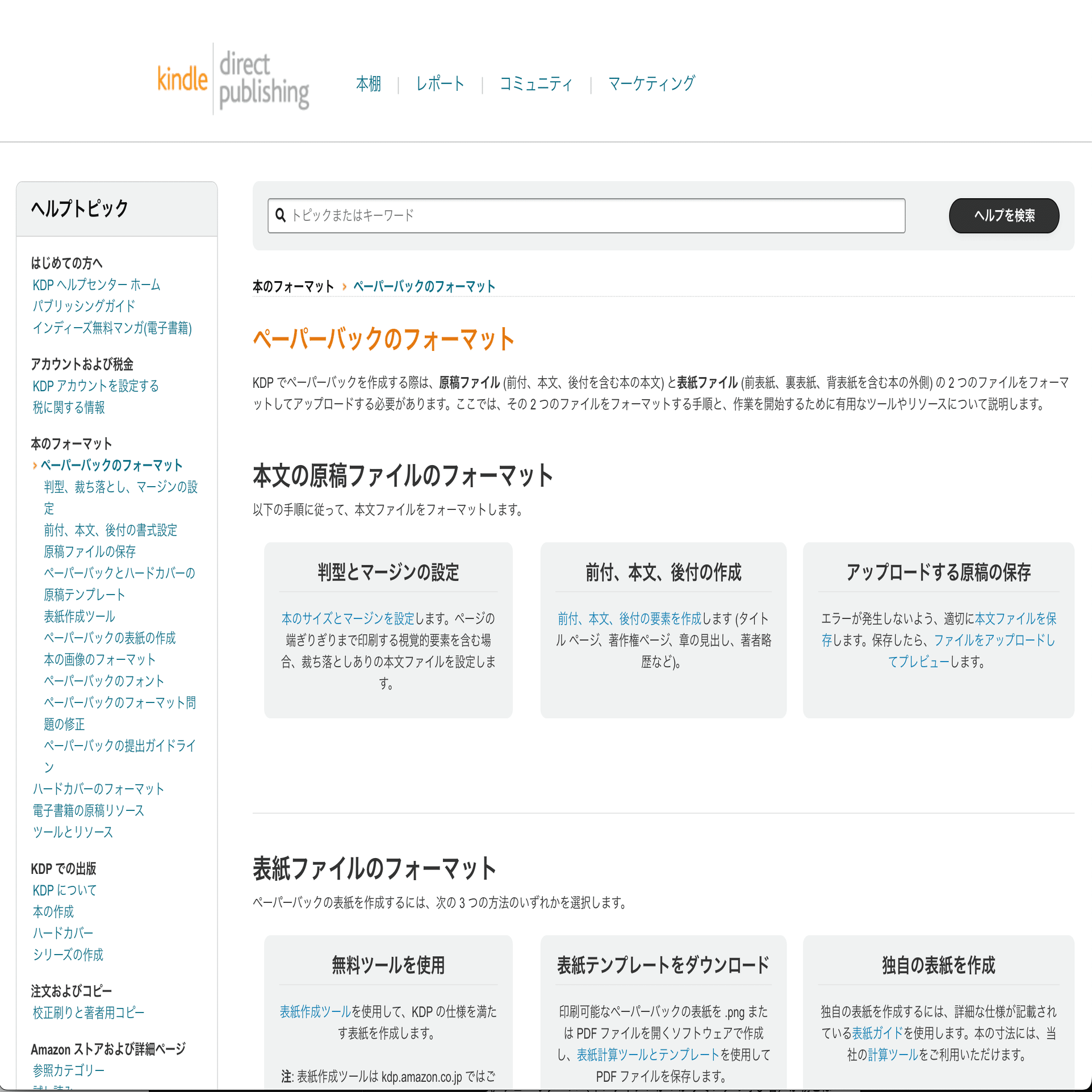1092x1092 pixels.
Task: Focus the トピックまたはキーワード search field
Action: [x=591, y=216]
